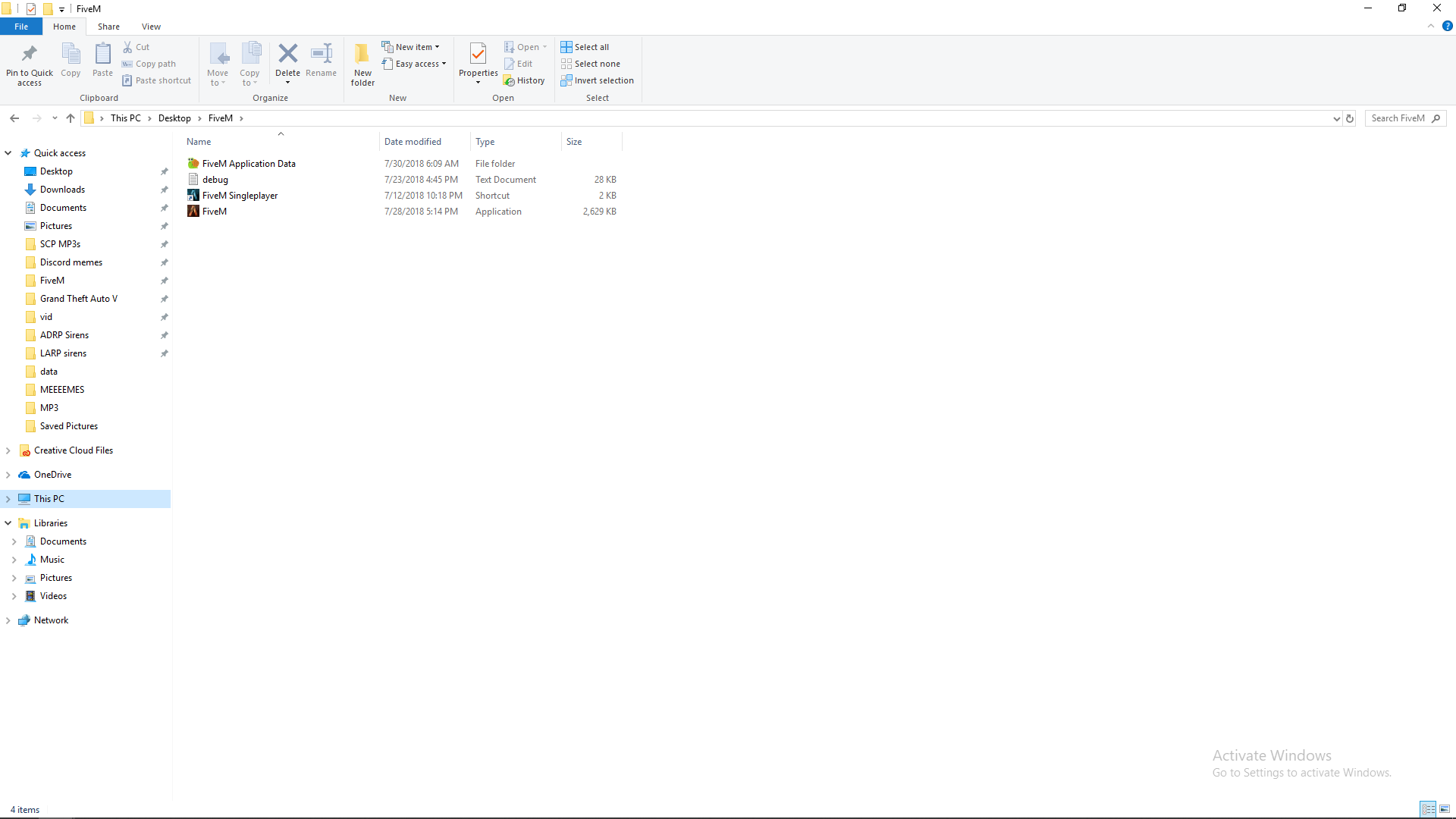Open the File tab
Screen dimensions: 1456x819
coord(21,27)
